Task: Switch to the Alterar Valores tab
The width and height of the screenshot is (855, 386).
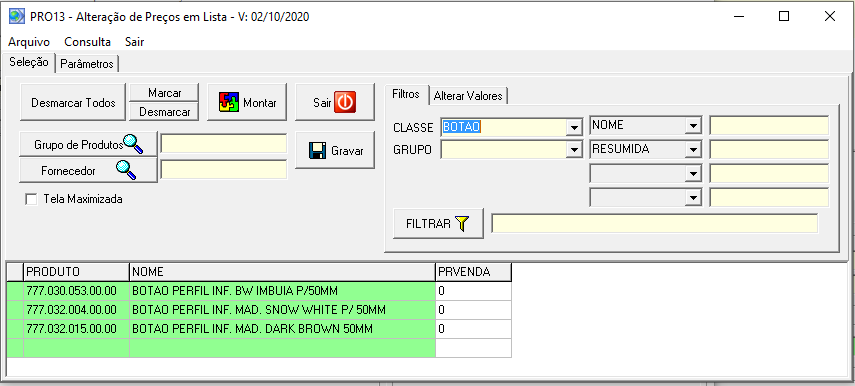Action: click(x=468, y=96)
